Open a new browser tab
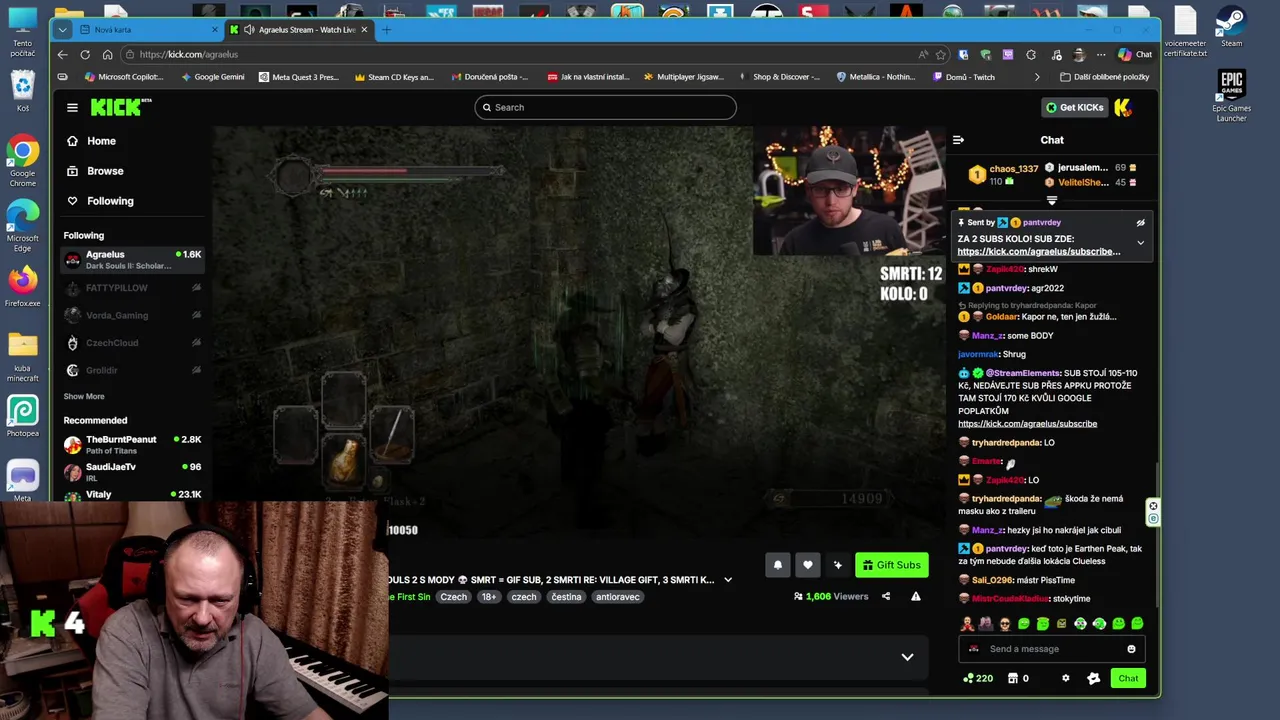1280x720 pixels. coord(387,30)
